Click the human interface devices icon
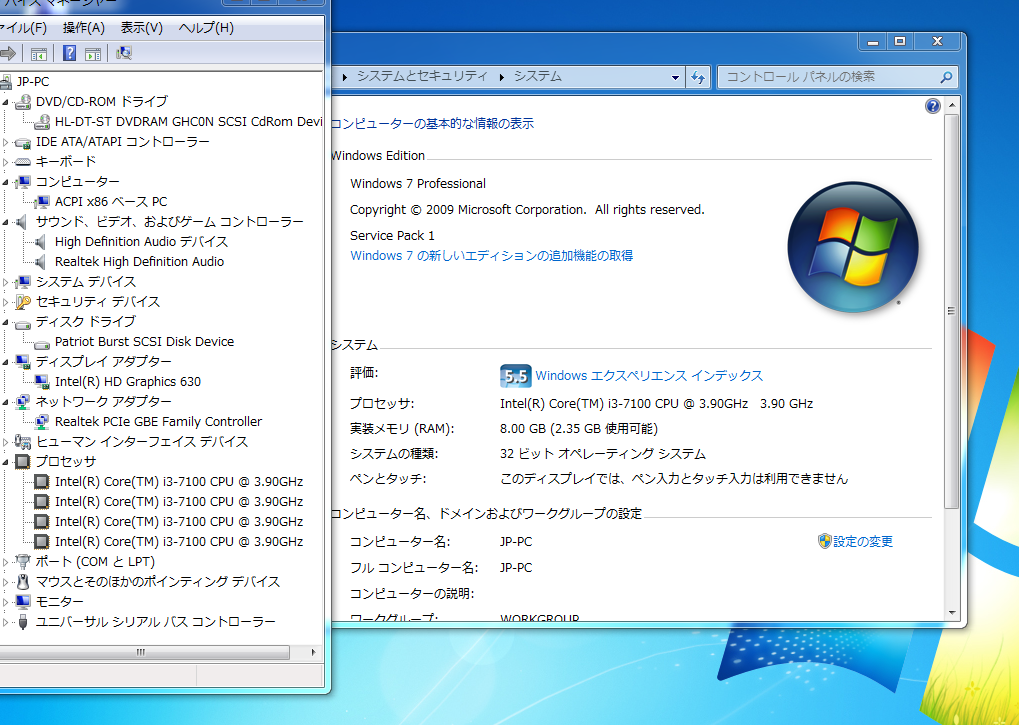1019x725 pixels. [23, 442]
